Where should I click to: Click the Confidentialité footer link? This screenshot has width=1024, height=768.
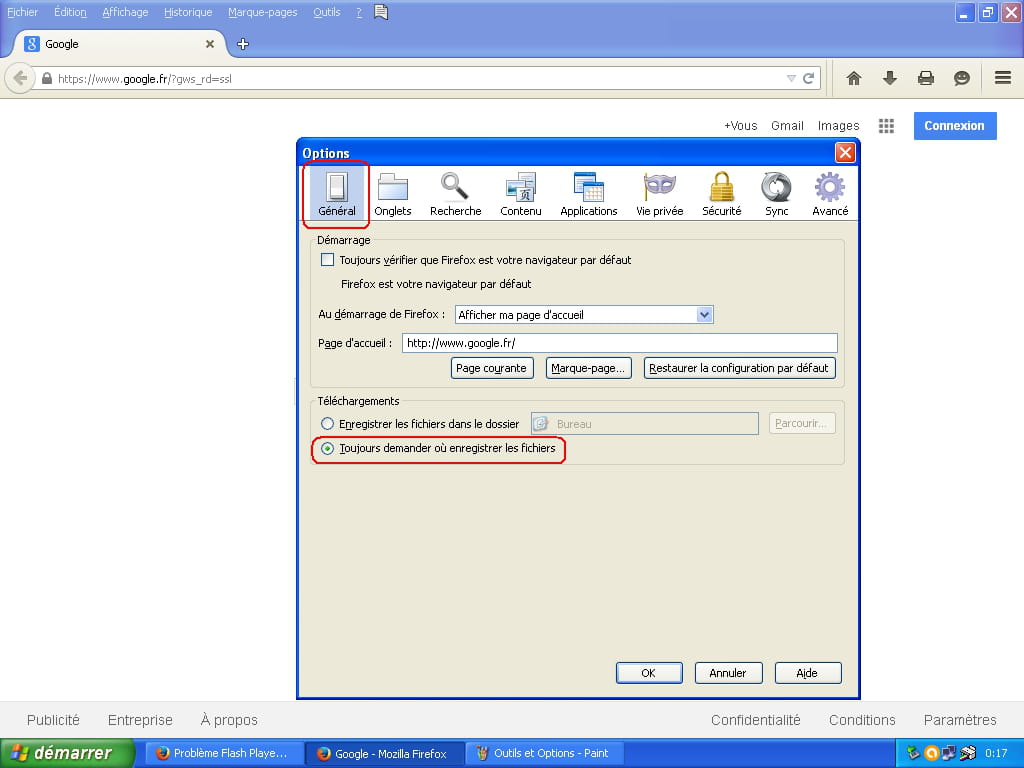point(756,720)
